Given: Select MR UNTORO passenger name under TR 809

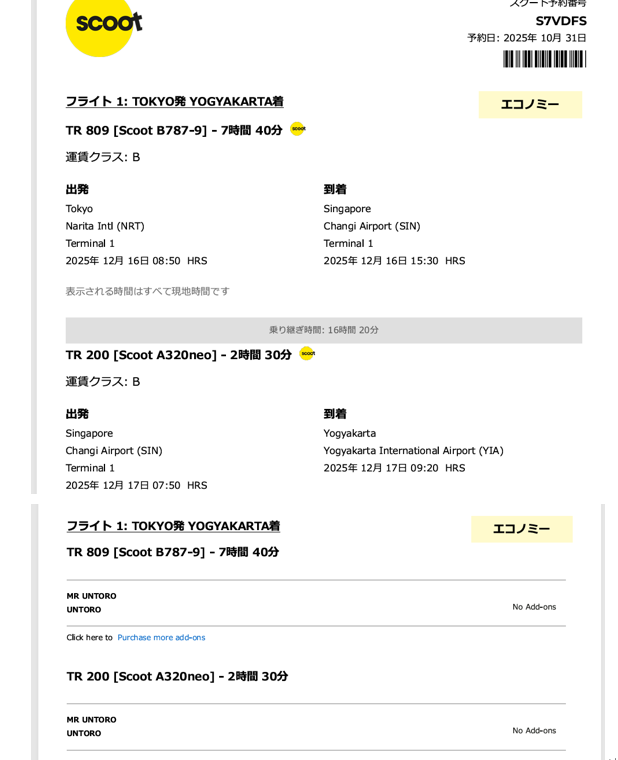Looking at the screenshot, I should click(x=91, y=596).
